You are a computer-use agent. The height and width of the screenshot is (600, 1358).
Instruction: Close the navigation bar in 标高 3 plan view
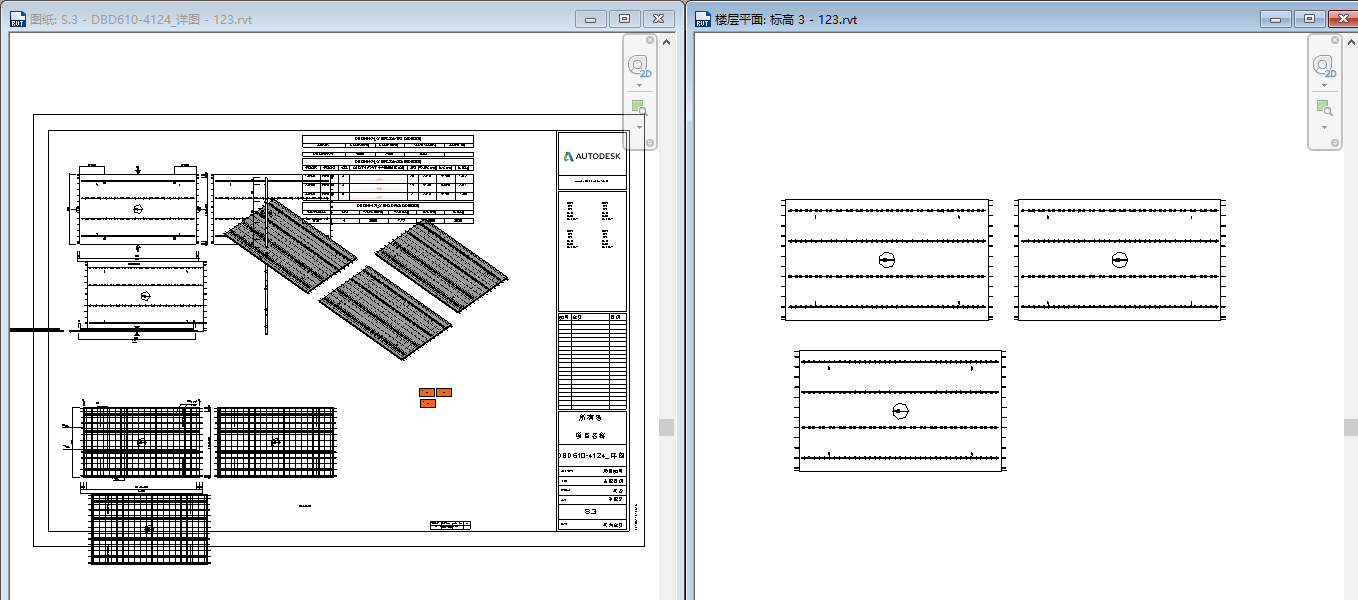click(1336, 40)
